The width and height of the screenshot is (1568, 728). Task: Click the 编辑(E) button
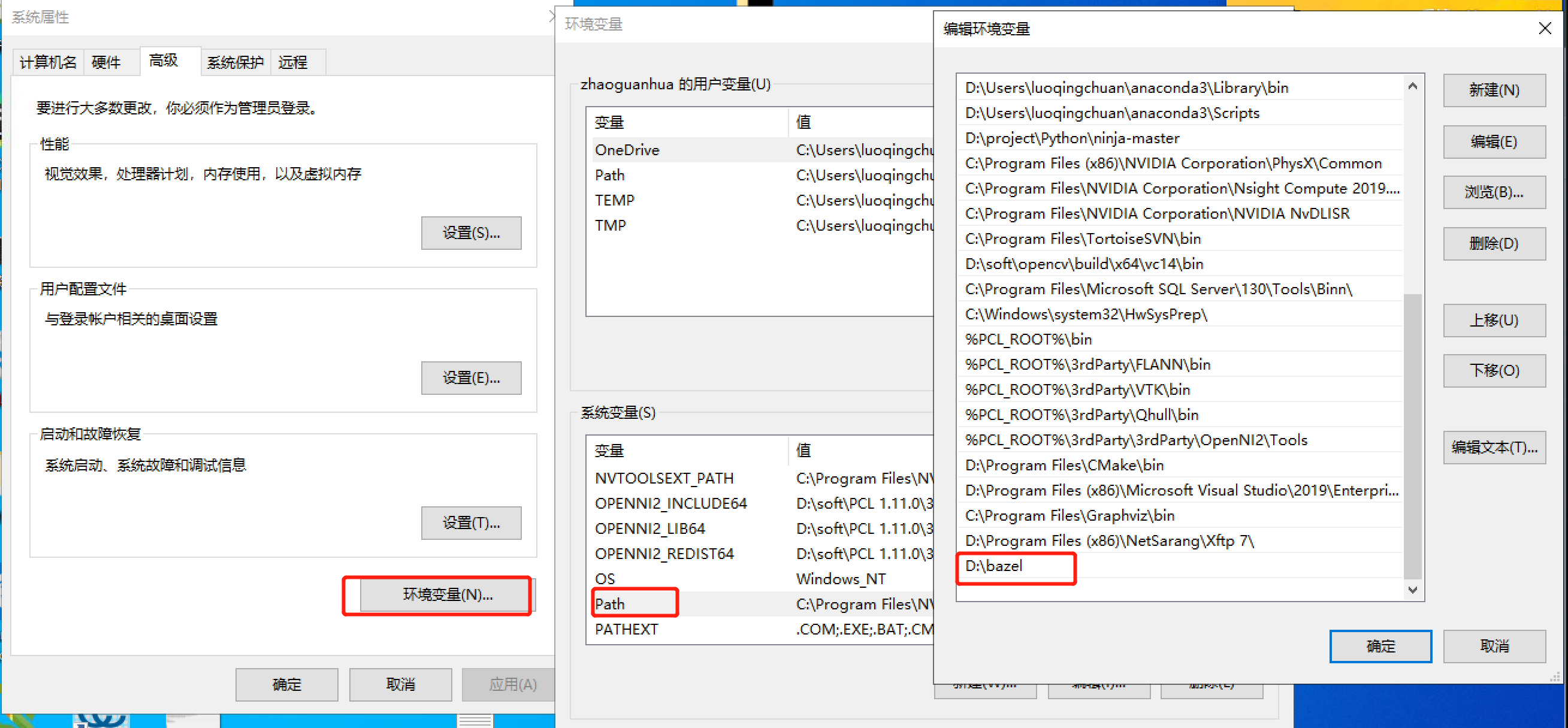click(x=1494, y=141)
